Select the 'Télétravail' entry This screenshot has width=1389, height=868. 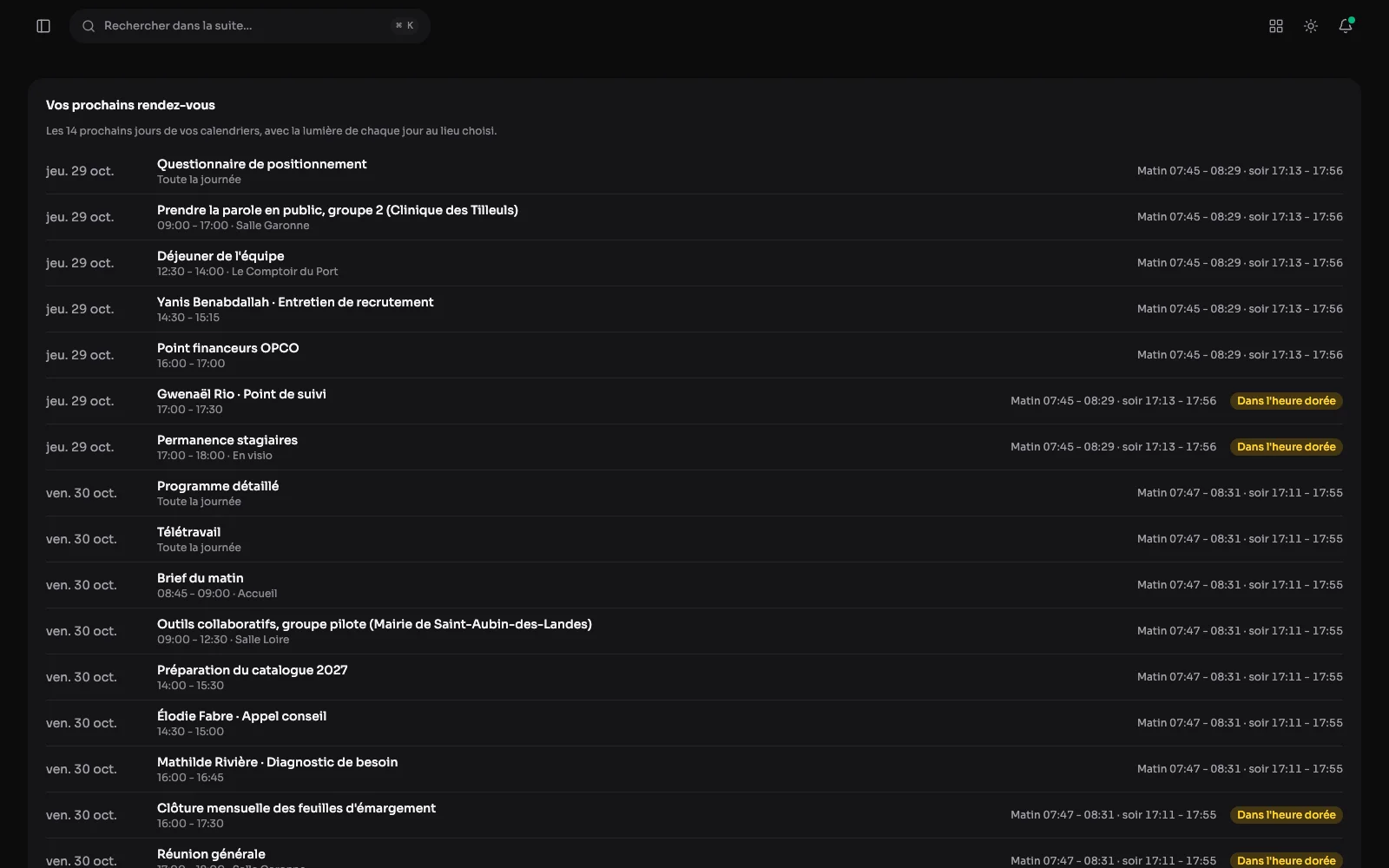point(694,539)
